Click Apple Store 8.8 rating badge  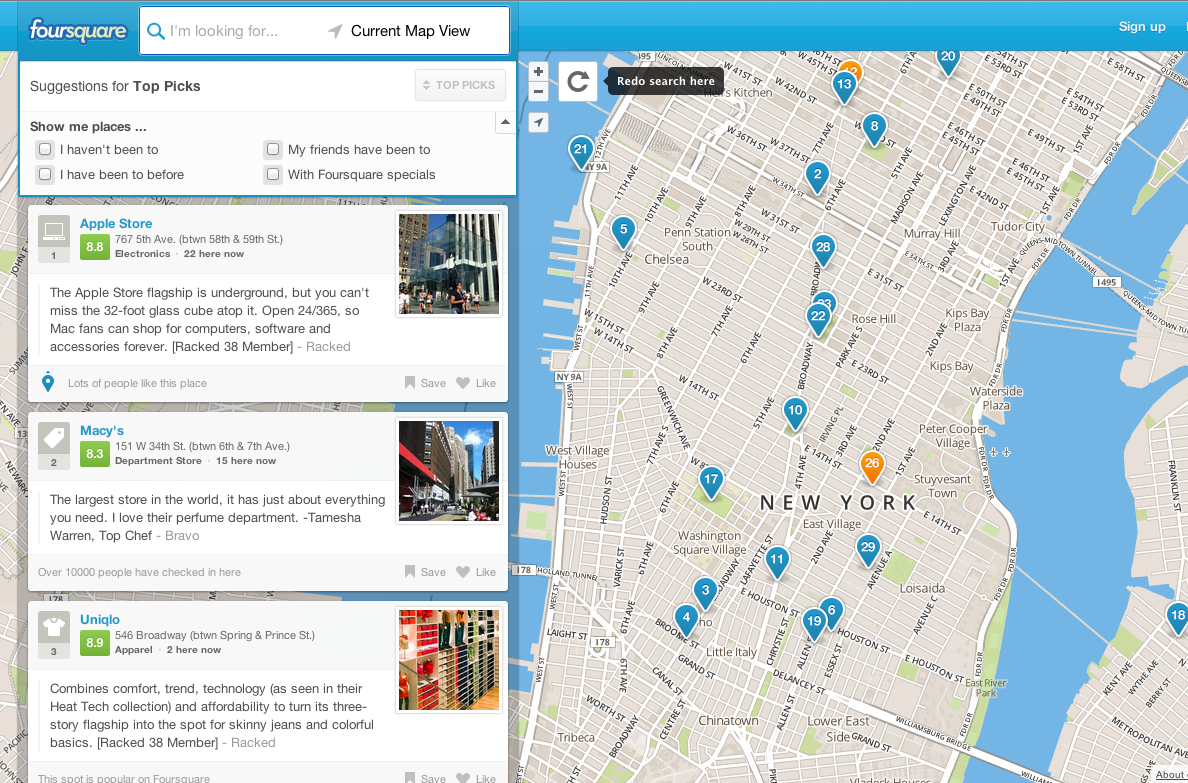click(x=95, y=247)
